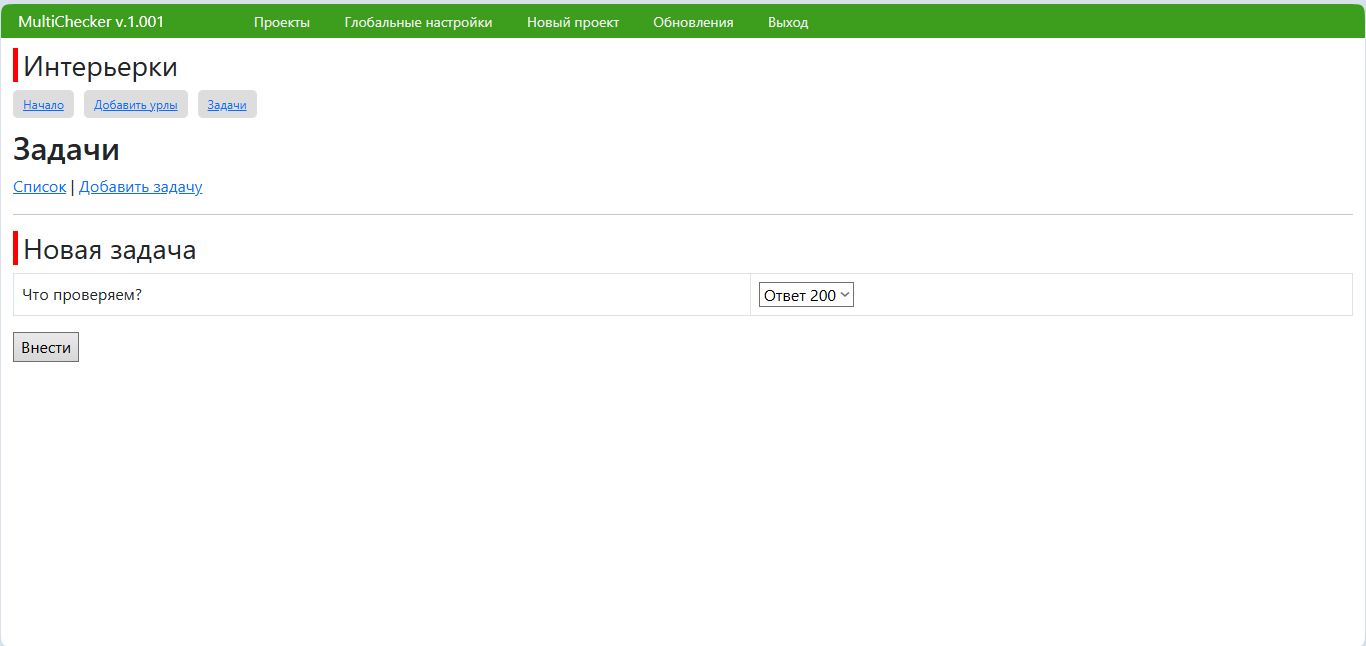Click the MultiChecker v.1.001 brand title
The image size is (1366, 646).
pyautogui.click(x=91, y=22)
